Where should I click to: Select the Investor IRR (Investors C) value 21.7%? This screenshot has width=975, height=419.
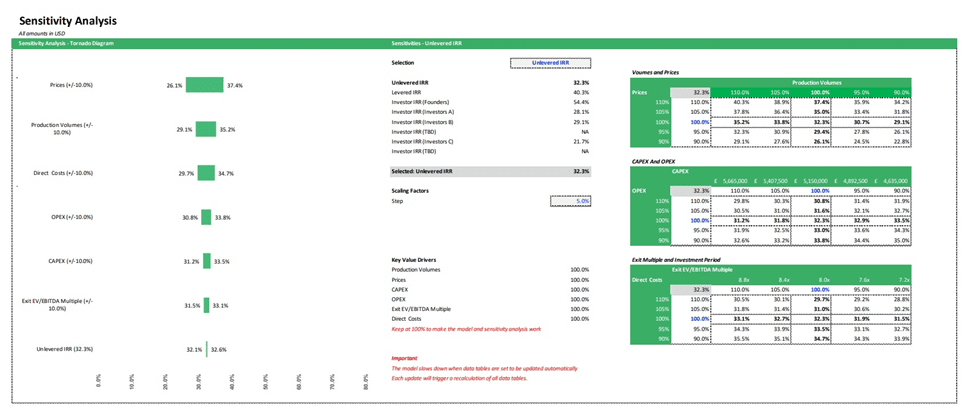581,142
